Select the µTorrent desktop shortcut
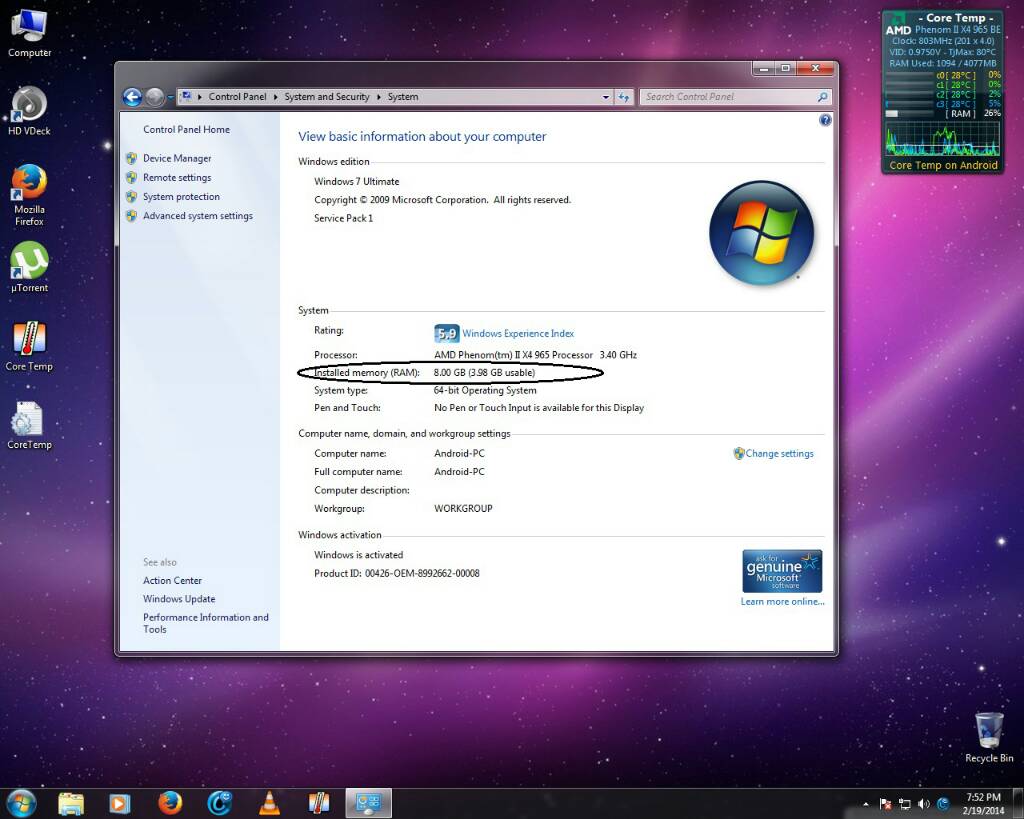1024x819 pixels. [x=29, y=267]
